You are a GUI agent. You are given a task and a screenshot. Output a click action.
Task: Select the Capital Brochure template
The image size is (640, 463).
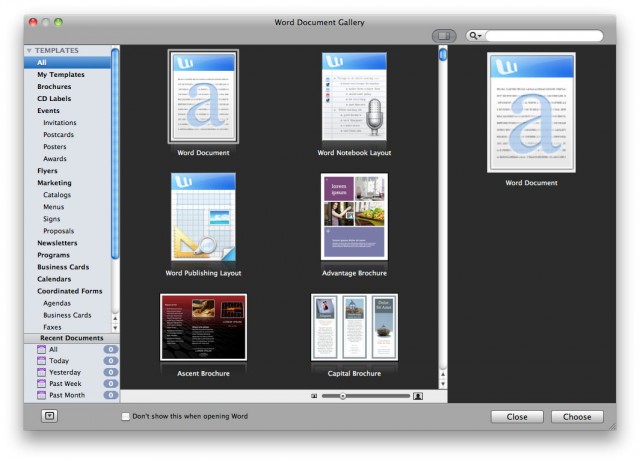[354, 327]
